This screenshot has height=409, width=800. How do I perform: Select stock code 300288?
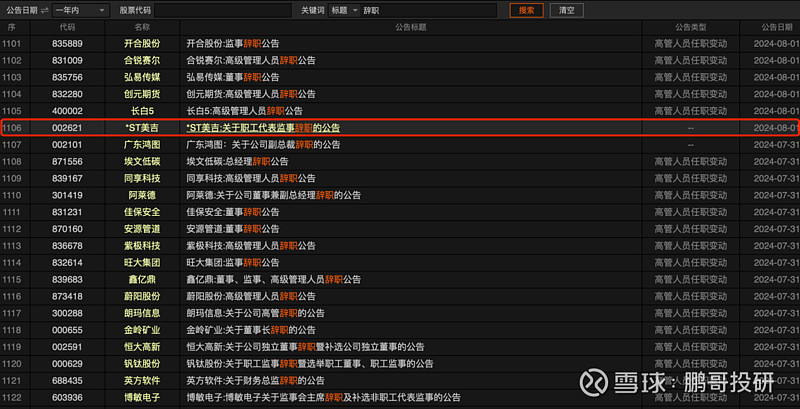(x=67, y=313)
